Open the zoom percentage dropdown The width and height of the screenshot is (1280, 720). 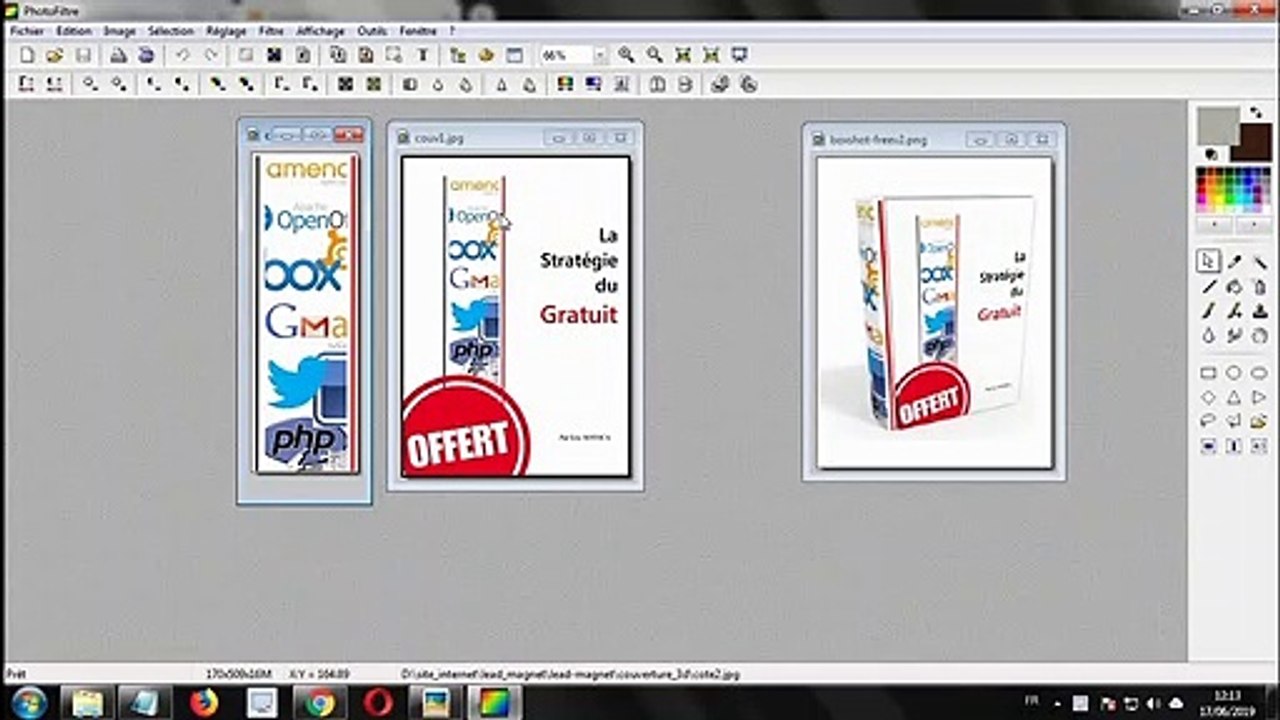600,55
